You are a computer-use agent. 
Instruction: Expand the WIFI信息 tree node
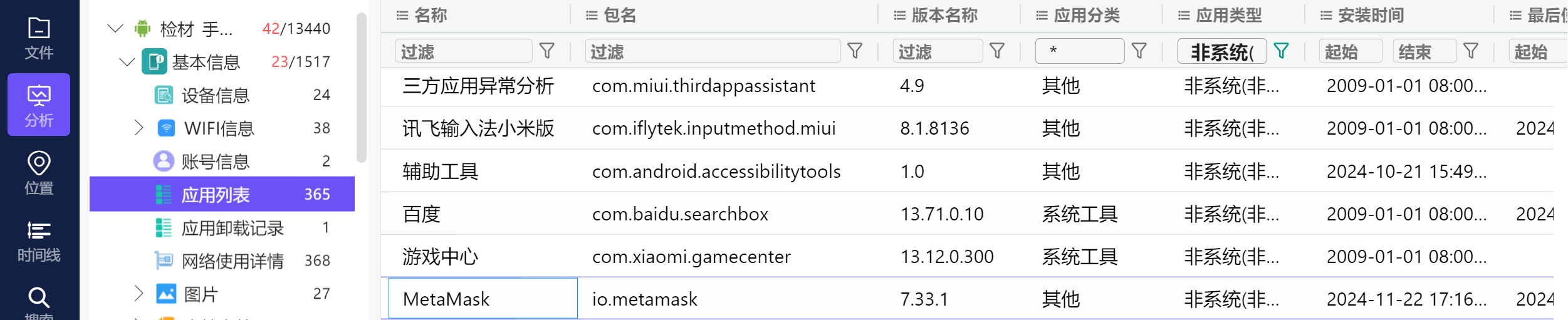tap(139, 128)
